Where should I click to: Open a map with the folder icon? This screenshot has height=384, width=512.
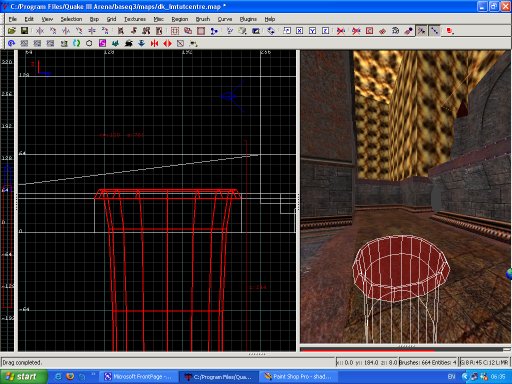[12, 31]
